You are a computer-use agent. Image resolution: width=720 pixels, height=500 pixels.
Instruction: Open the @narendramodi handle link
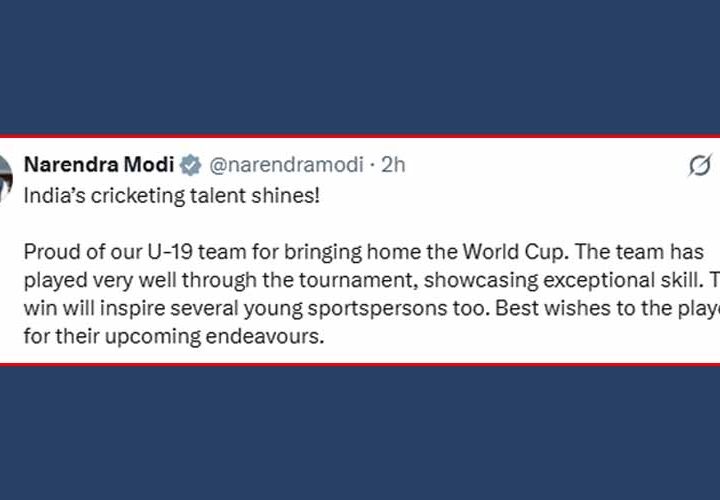(x=286, y=164)
